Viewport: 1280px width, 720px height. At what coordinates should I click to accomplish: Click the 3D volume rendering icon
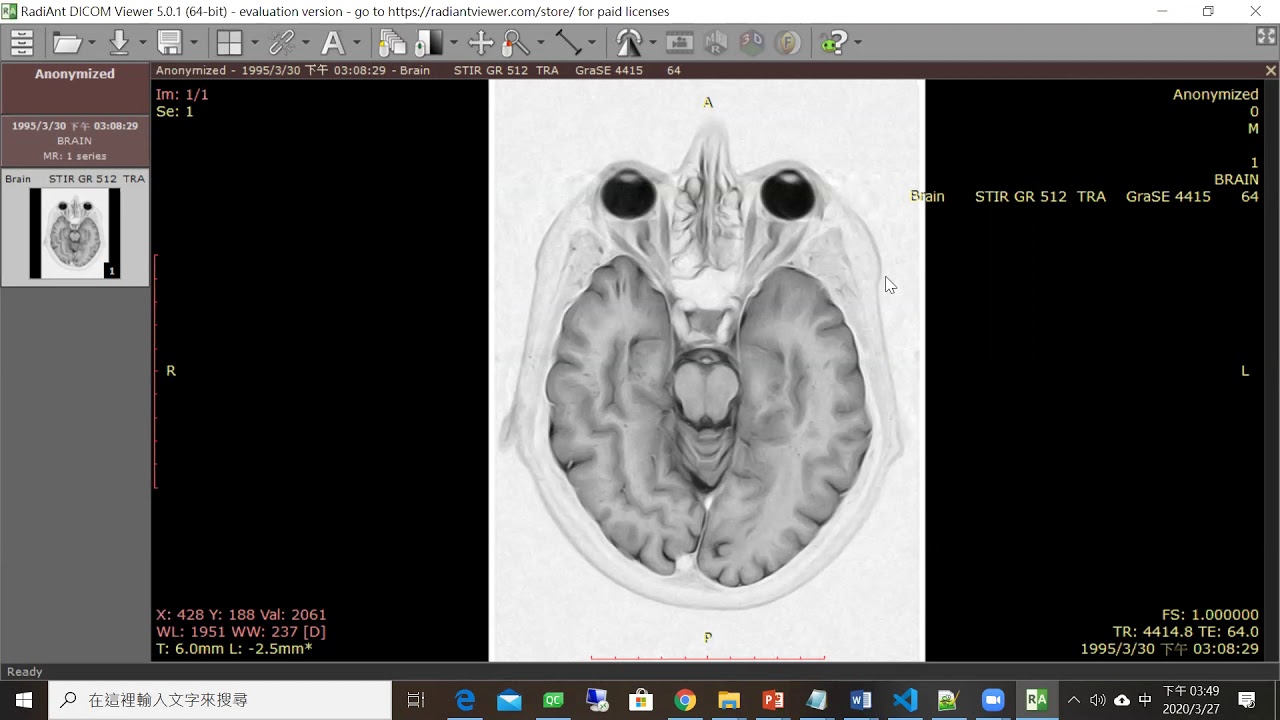(752, 43)
